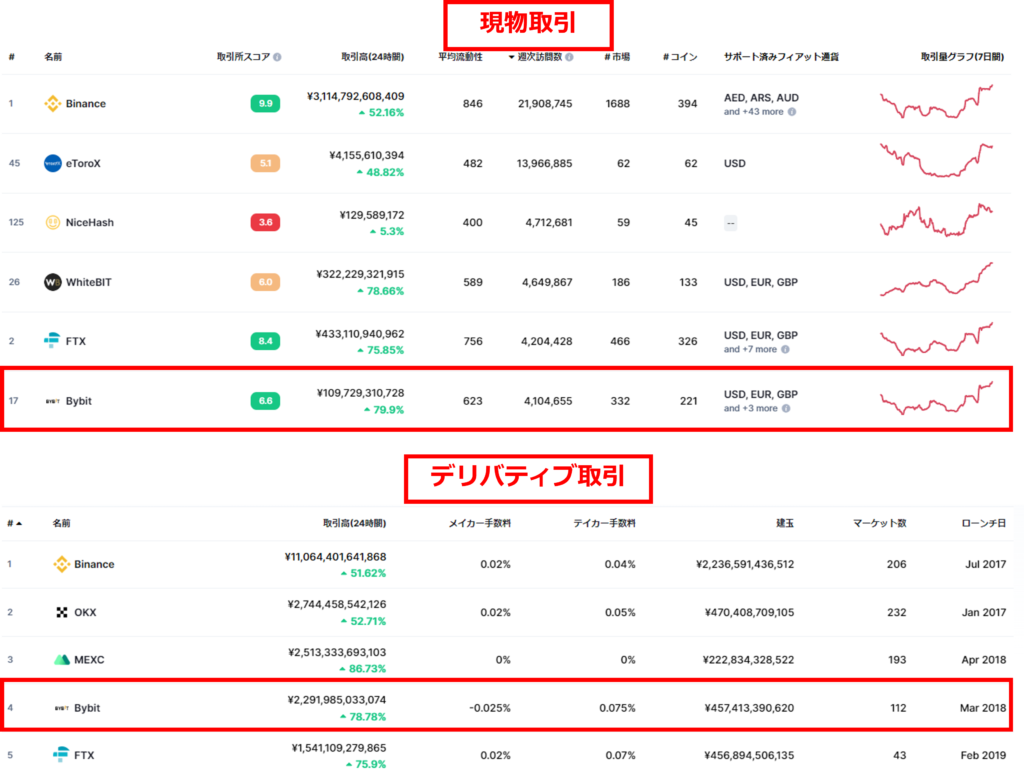1024x779 pixels.
Task: Click Bybit maker fee -0.025%
Action: point(490,708)
